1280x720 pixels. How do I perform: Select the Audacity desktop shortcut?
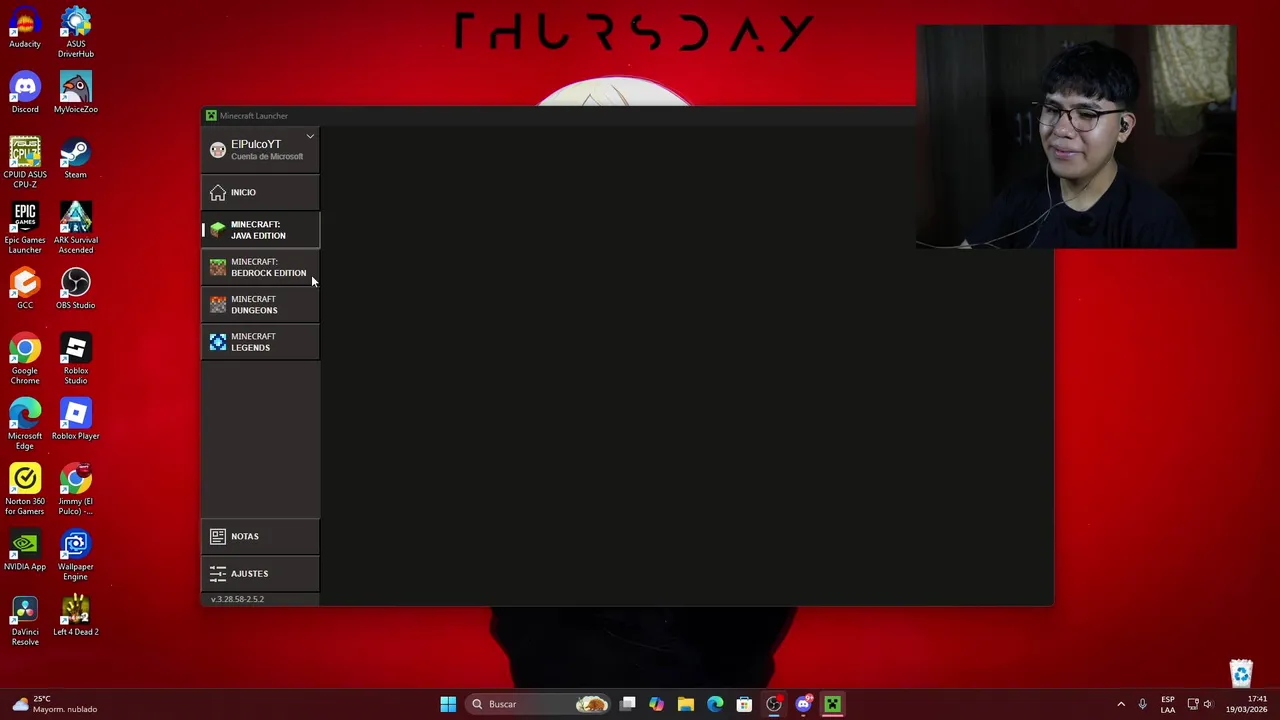[25, 28]
